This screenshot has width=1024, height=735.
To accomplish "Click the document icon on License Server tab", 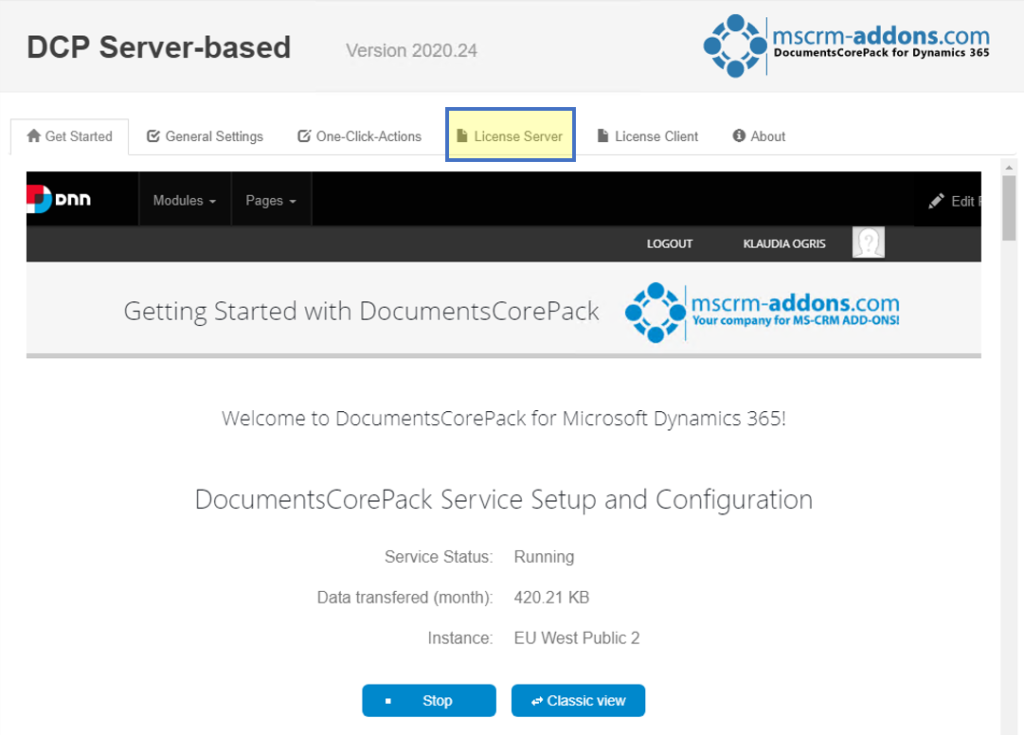I will tap(463, 135).
